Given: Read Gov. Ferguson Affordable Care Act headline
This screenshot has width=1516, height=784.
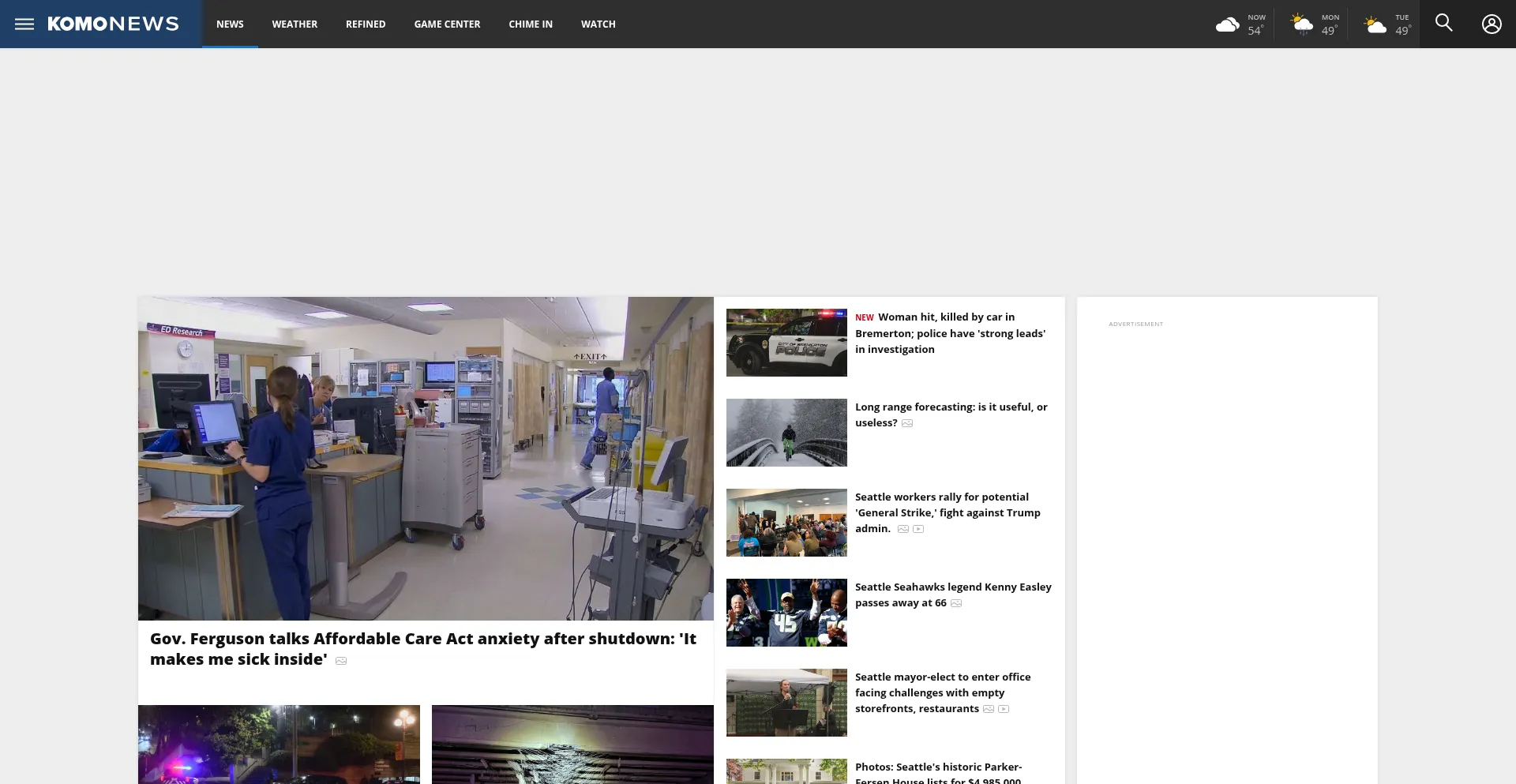Looking at the screenshot, I should (x=422, y=648).
